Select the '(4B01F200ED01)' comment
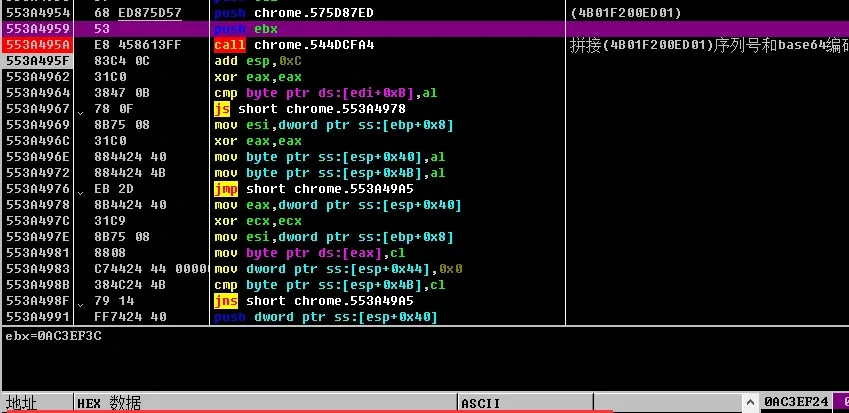Viewport: 849px width, 413px height. [x=626, y=13]
